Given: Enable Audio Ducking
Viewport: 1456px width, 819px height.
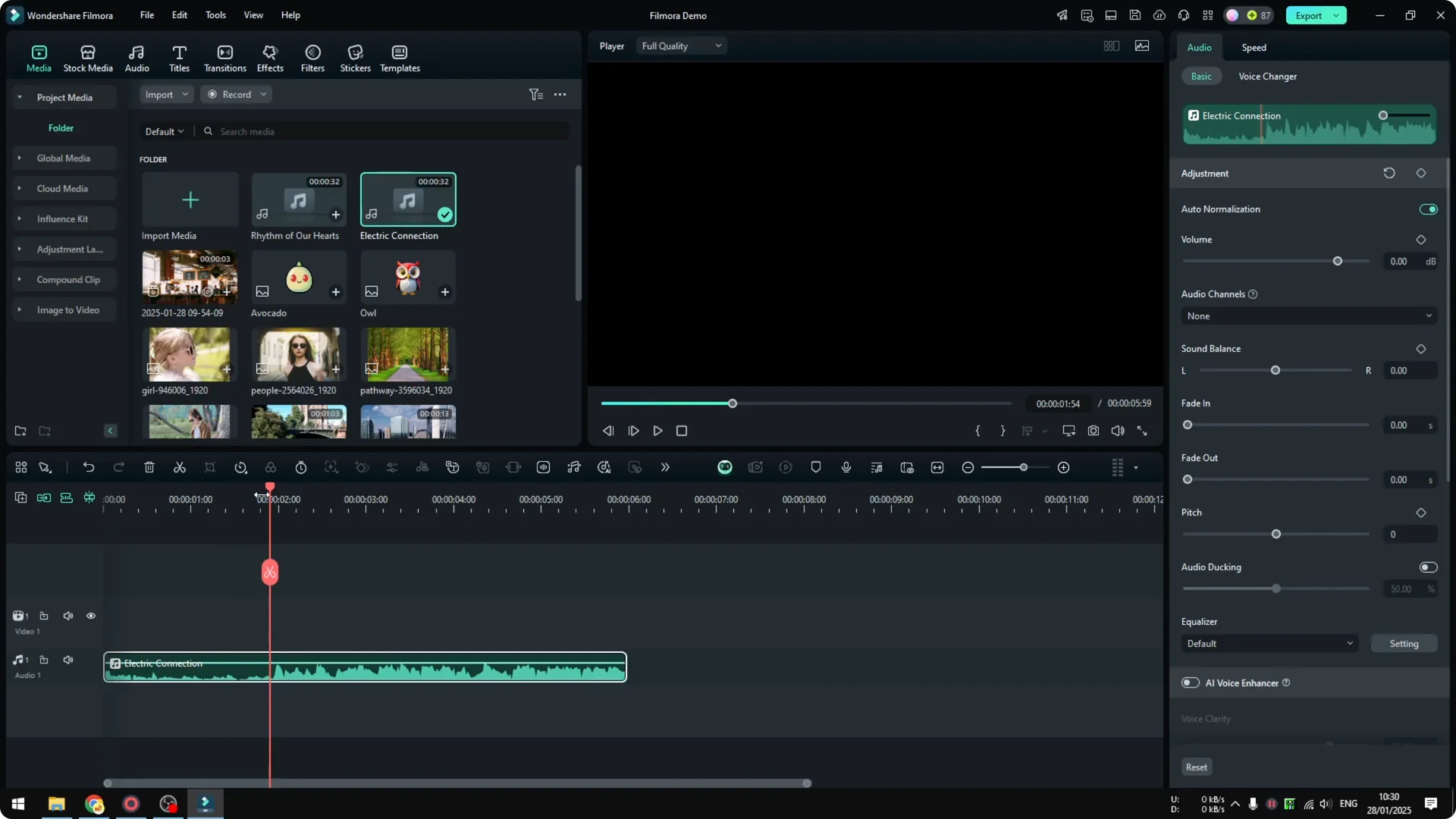Looking at the screenshot, I should tap(1428, 566).
